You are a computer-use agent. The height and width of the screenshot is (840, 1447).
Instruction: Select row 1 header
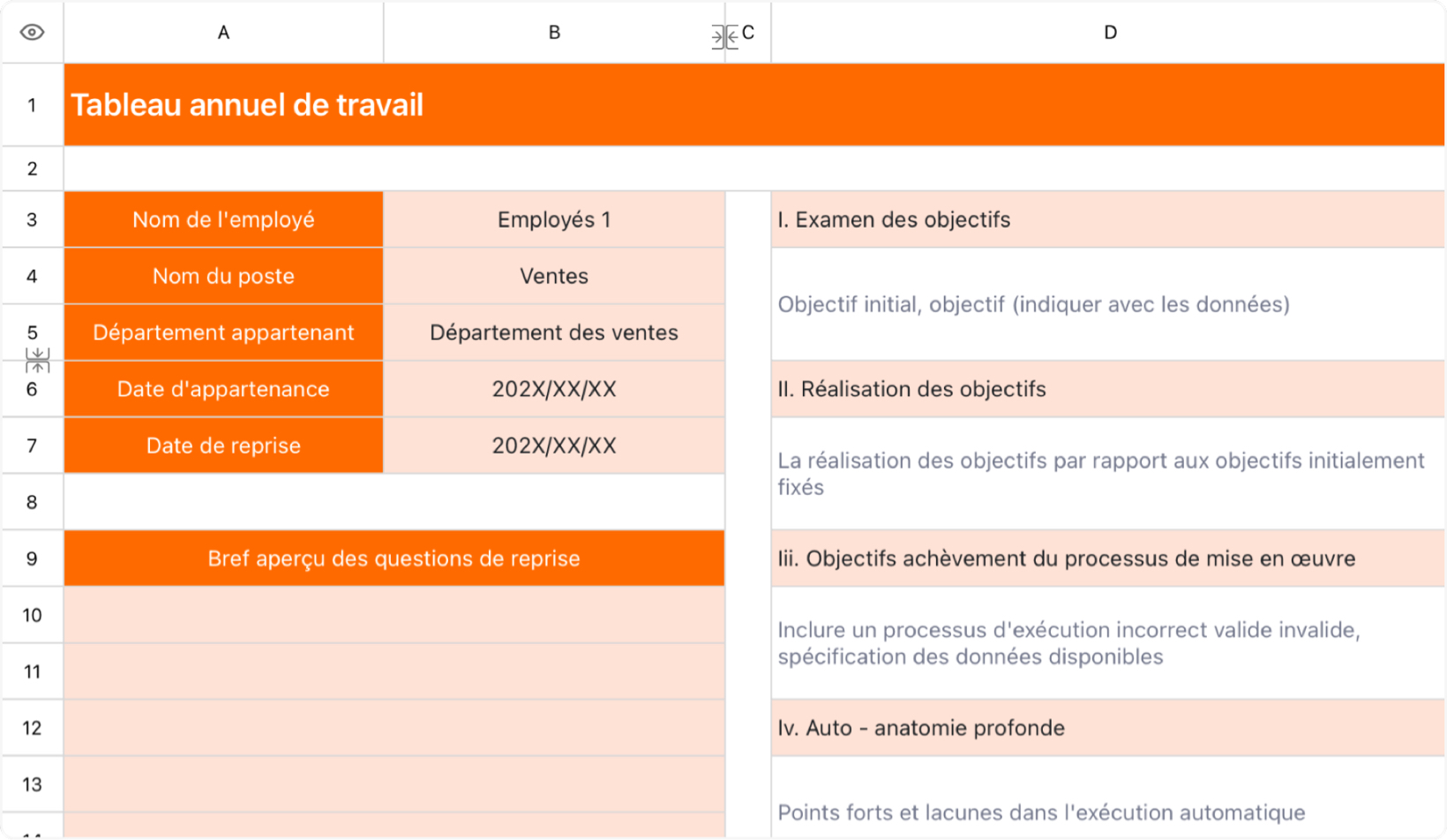click(x=32, y=105)
